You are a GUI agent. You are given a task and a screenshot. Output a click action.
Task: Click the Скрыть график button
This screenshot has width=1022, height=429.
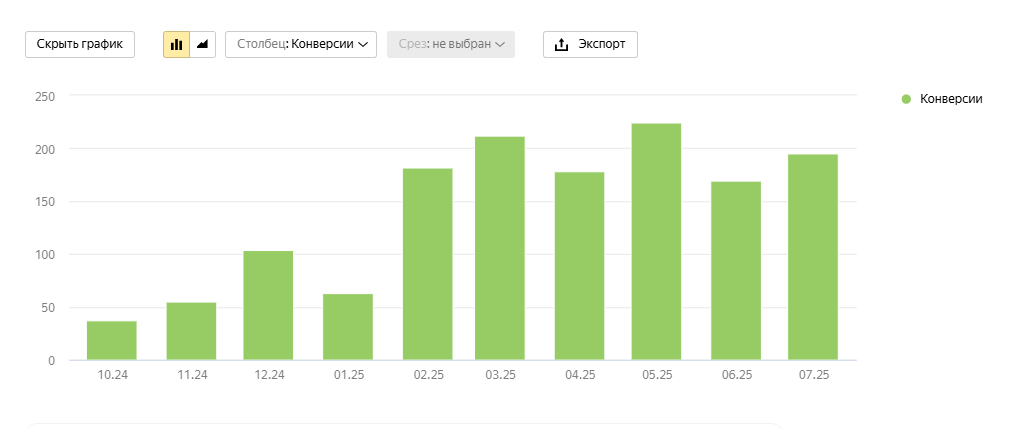[80, 44]
